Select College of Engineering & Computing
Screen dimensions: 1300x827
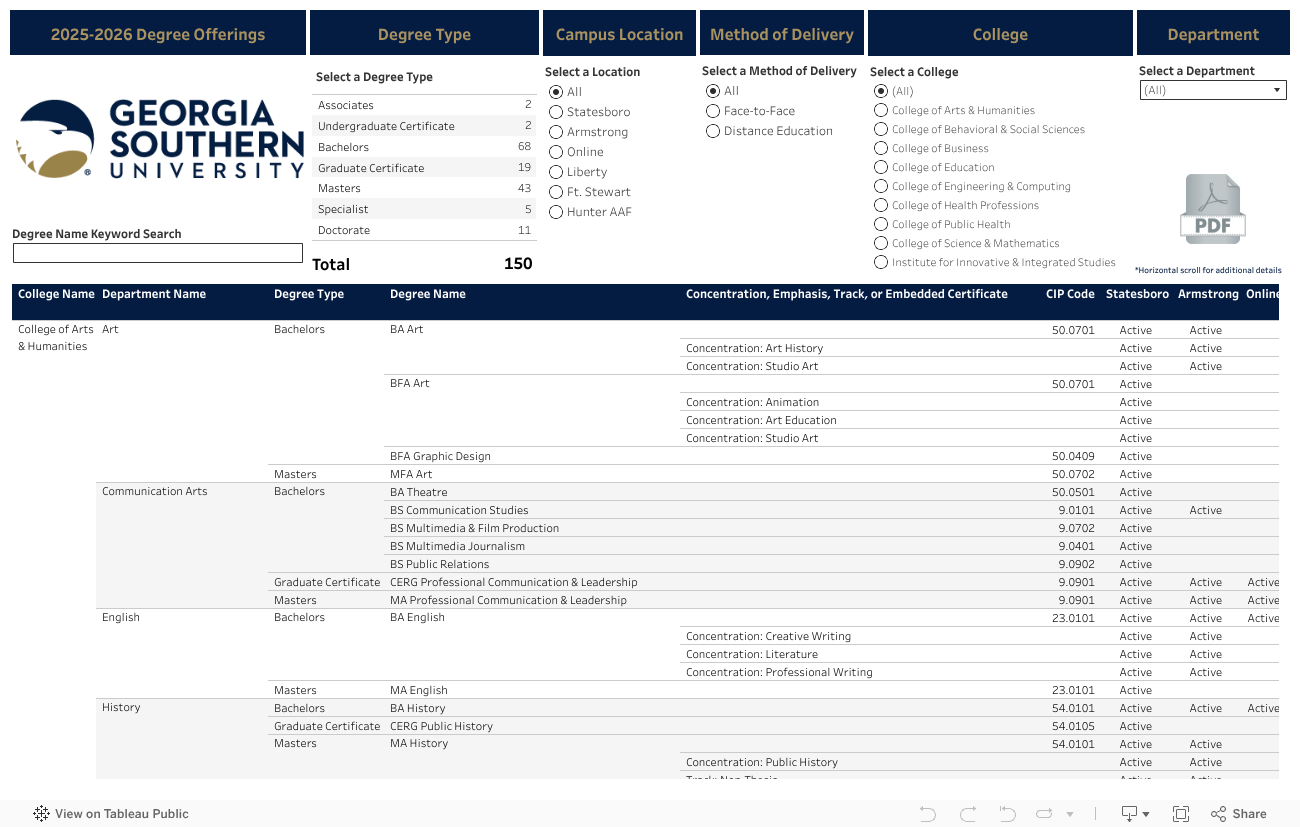881,186
